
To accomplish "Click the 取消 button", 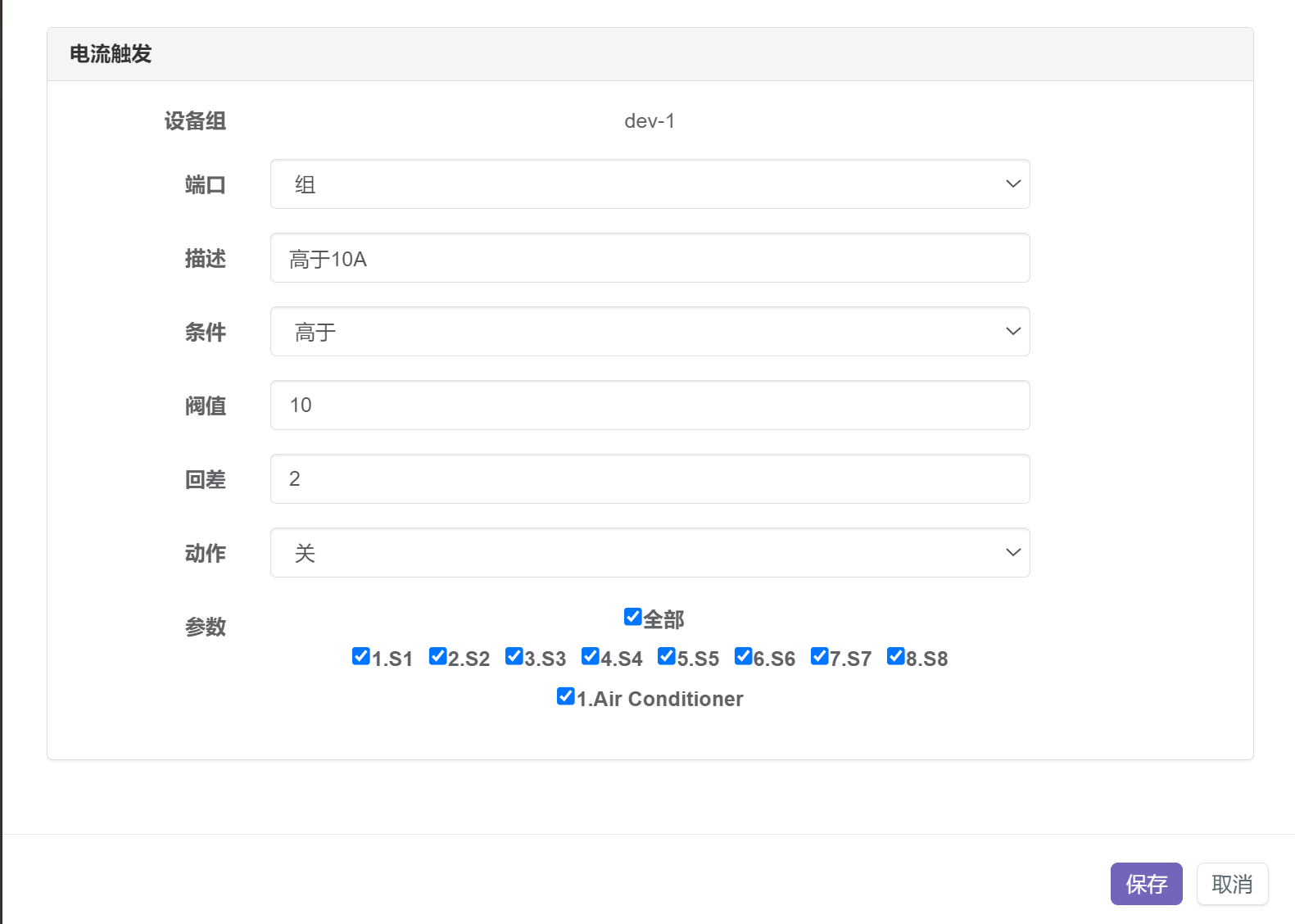I will [1232, 884].
